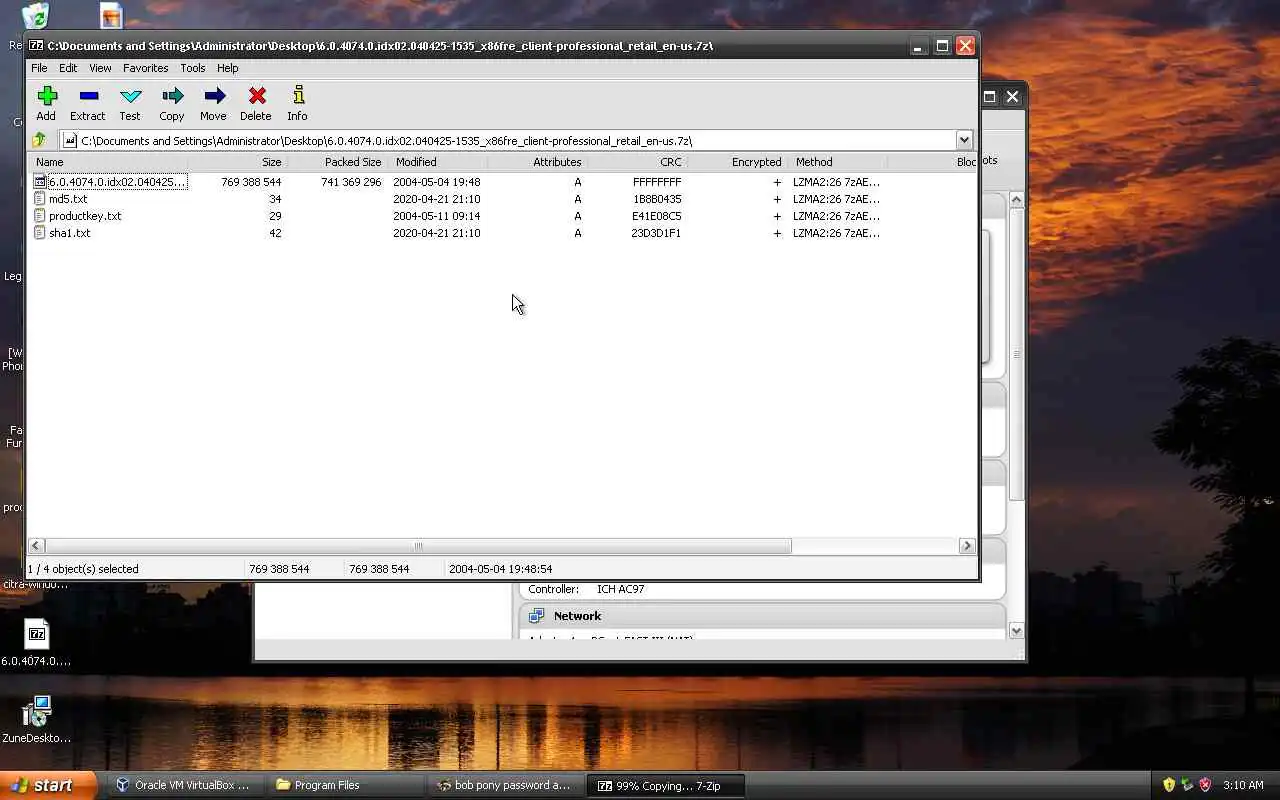Image resolution: width=1280 pixels, height=800 pixels.
Task: Sort by the Method column header
Action: pos(838,162)
